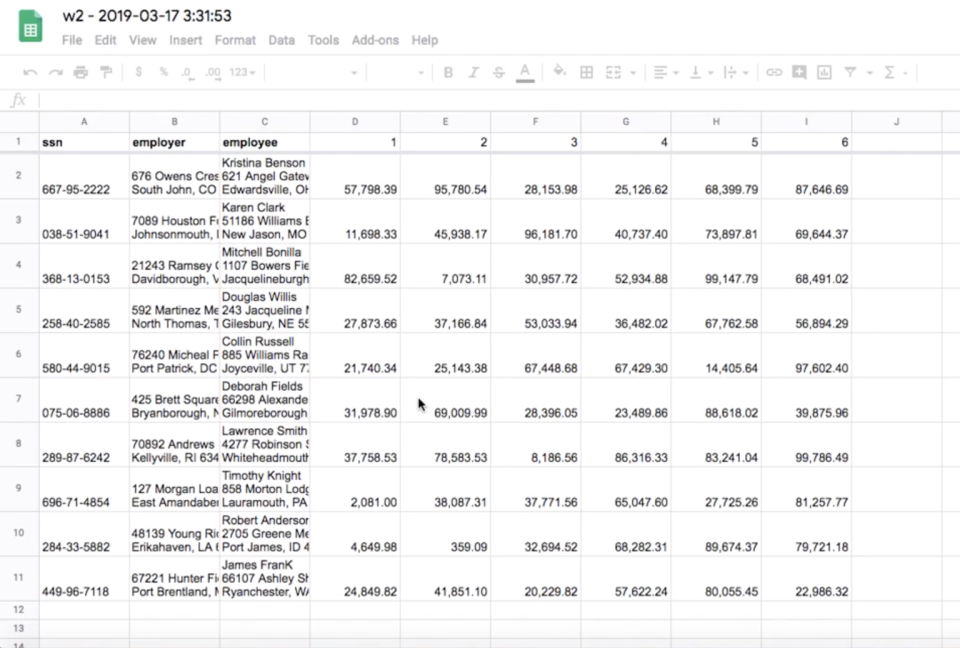This screenshot has width=960, height=648.
Task: Click the Print icon
Action: point(81,72)
